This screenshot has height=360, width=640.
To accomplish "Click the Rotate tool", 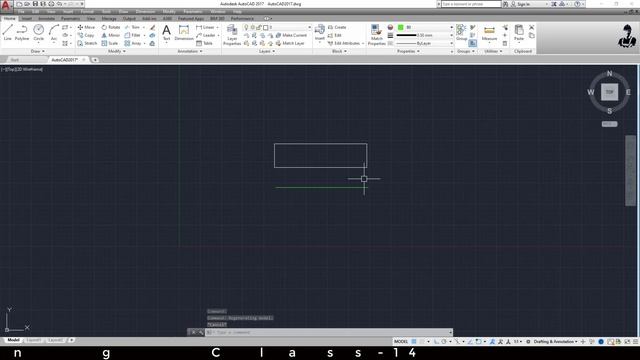I will click(111, 27).
